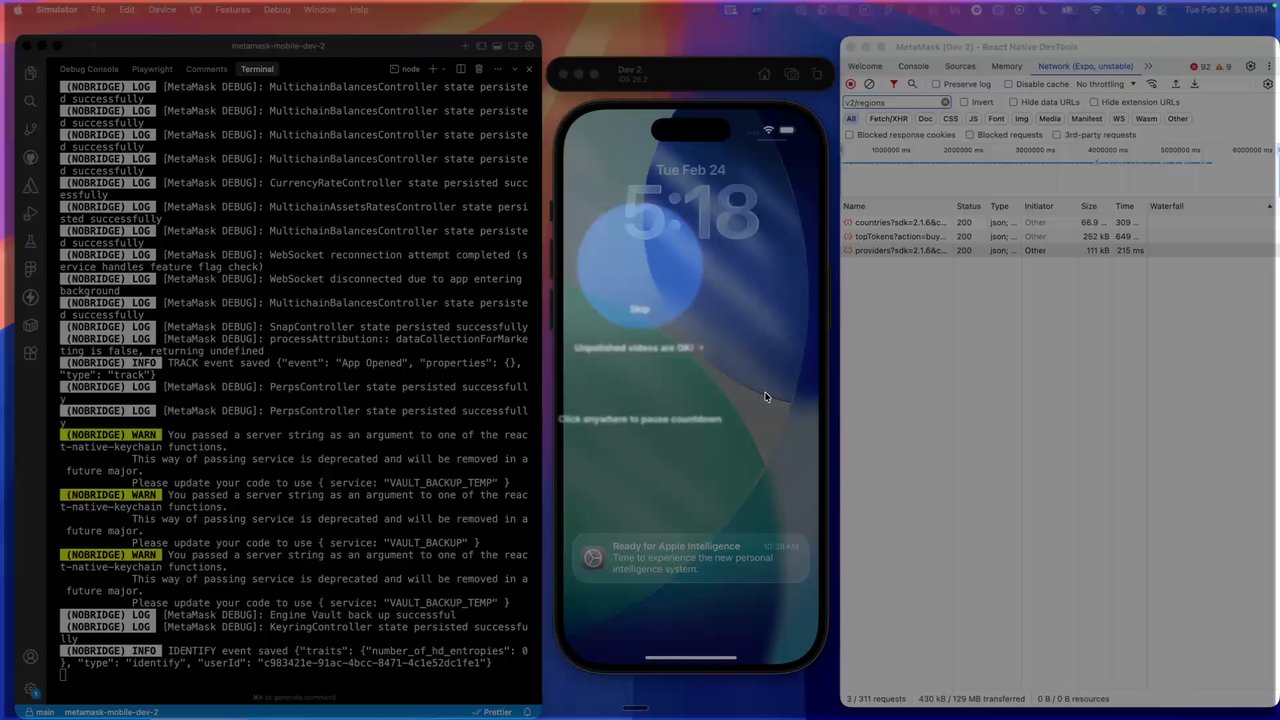The height and width of the screenshot is (720, 1280).
Task: Import HAR file with upload arrow
Action: pos(1176,84)
